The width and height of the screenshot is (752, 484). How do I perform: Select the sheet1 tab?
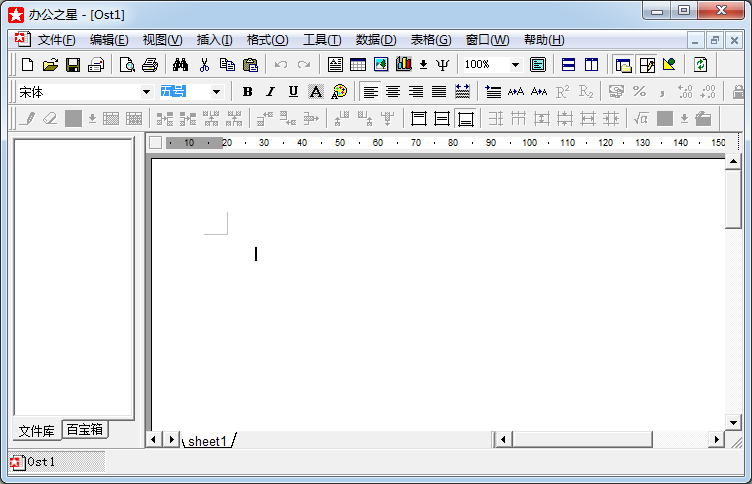207,441
